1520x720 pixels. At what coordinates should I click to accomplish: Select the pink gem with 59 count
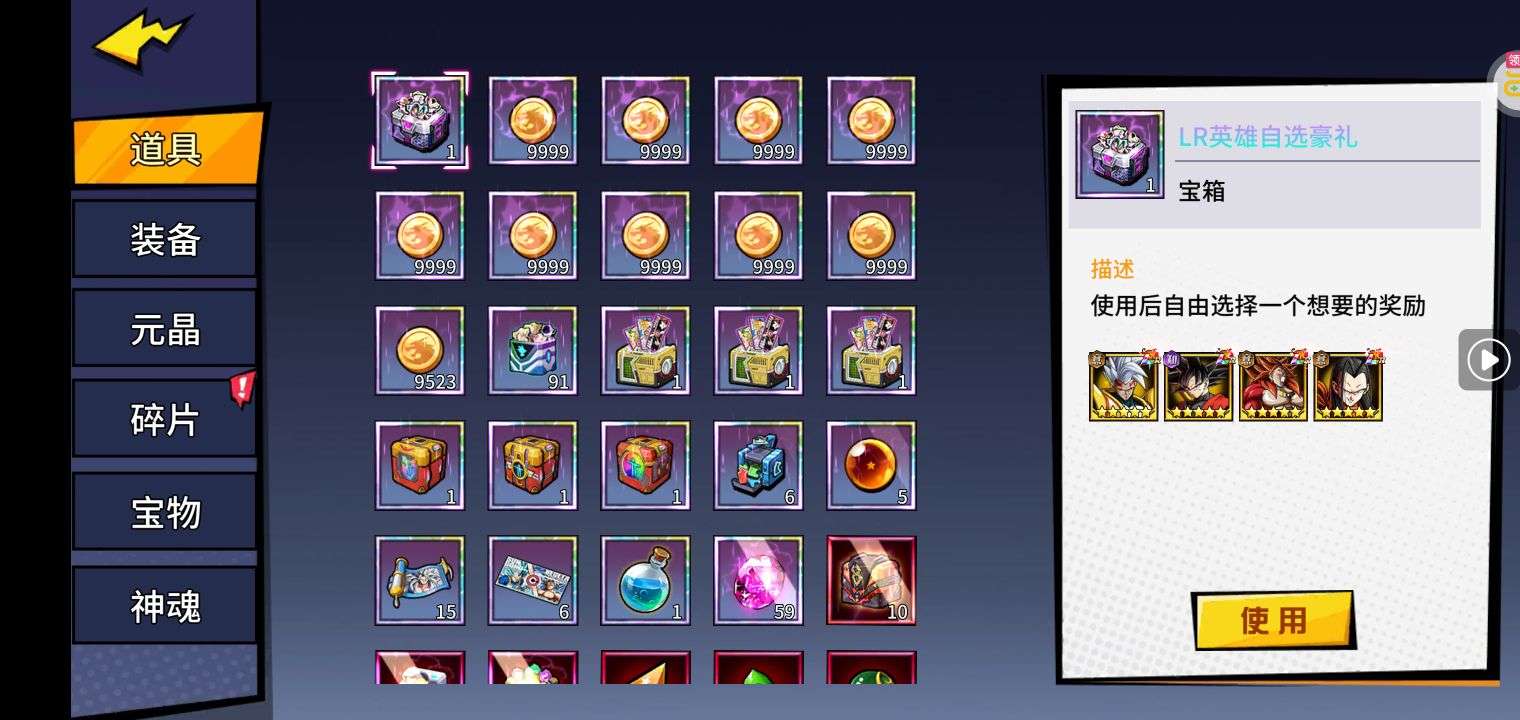(x=758, y=580)
